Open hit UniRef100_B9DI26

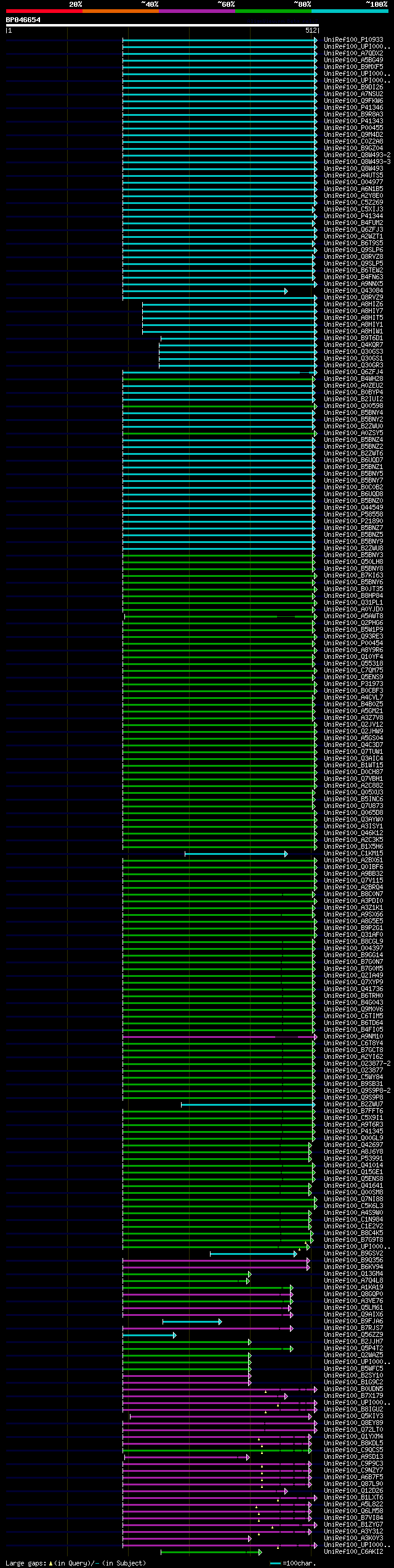click(353, 88)
